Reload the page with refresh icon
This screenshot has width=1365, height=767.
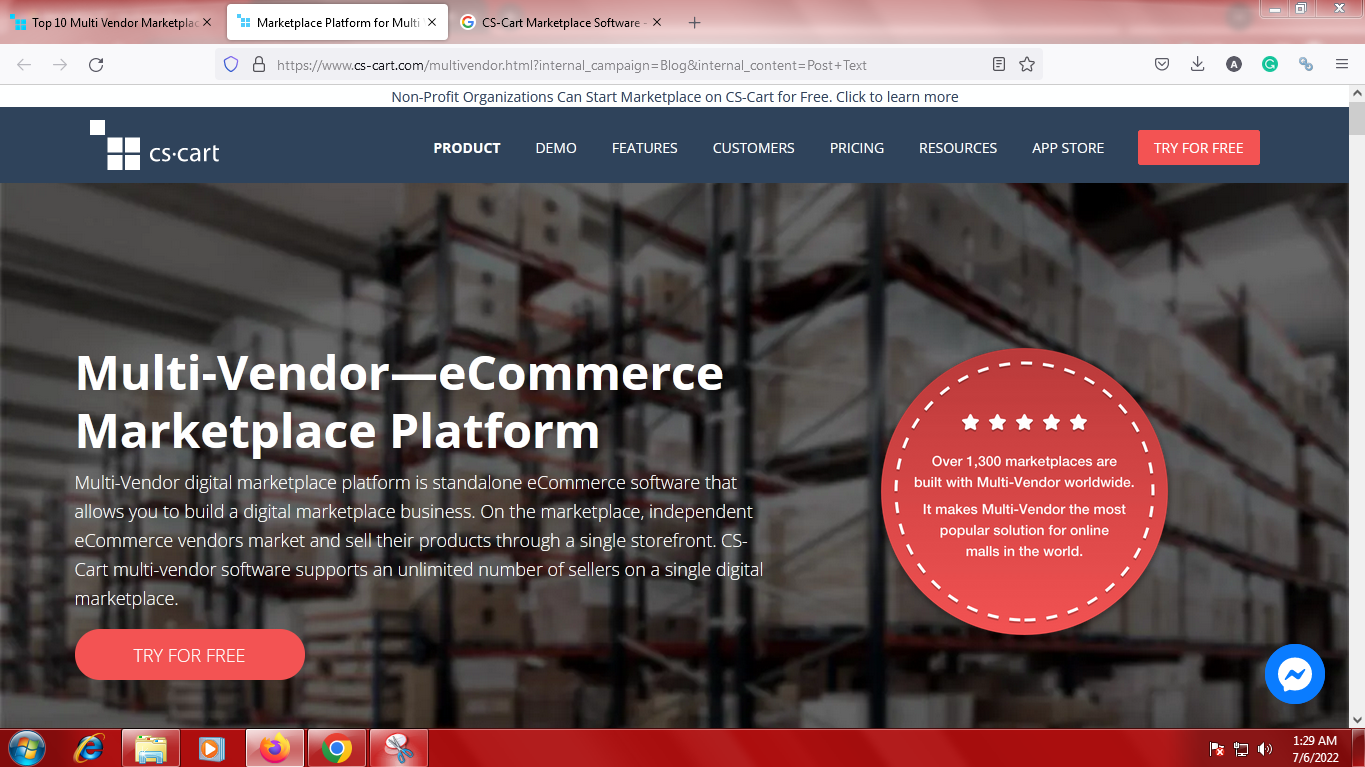[96, 64]
